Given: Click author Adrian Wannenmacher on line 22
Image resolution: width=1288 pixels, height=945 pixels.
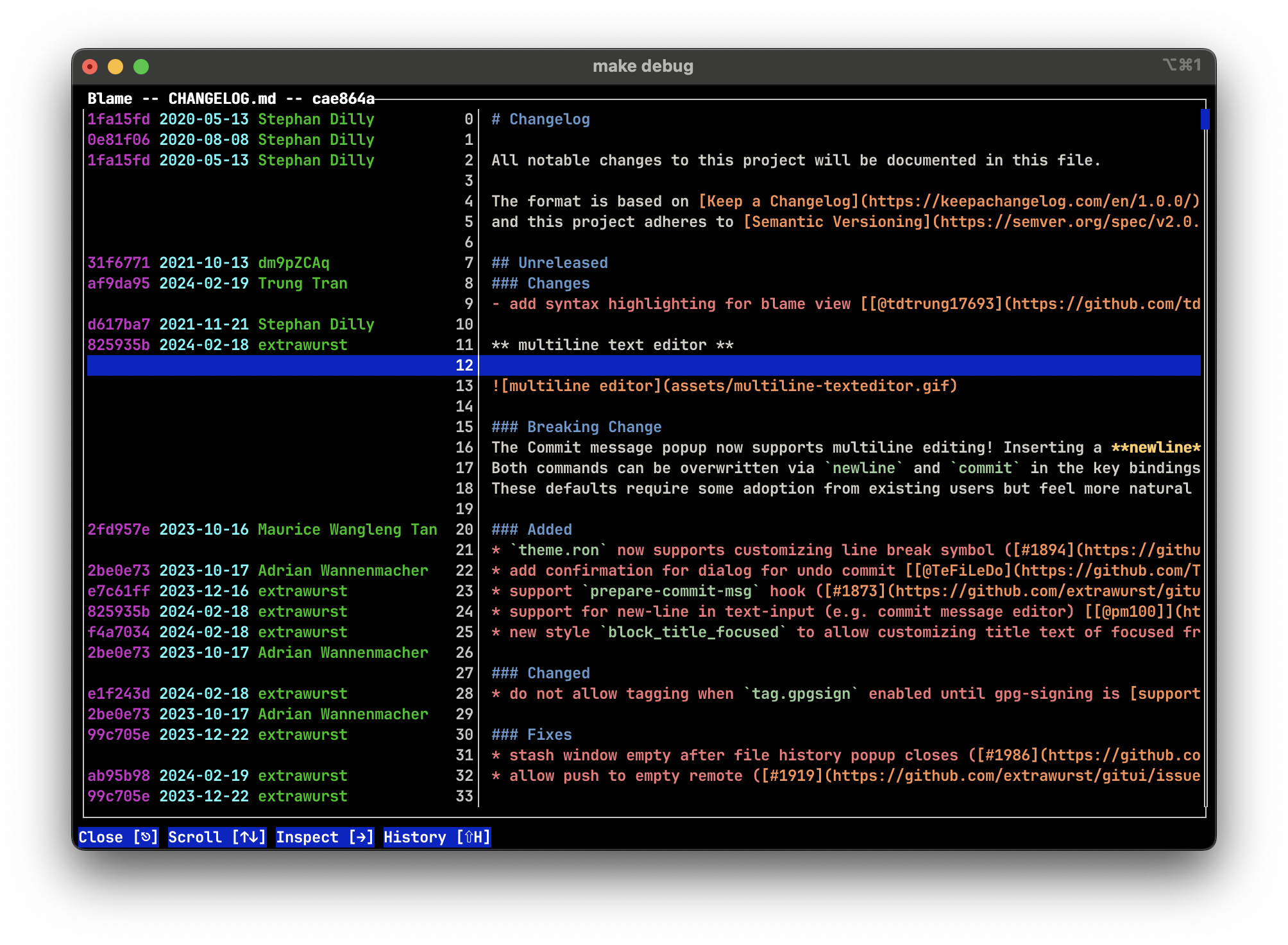Looking at the screenshot, I should point(343,571).
